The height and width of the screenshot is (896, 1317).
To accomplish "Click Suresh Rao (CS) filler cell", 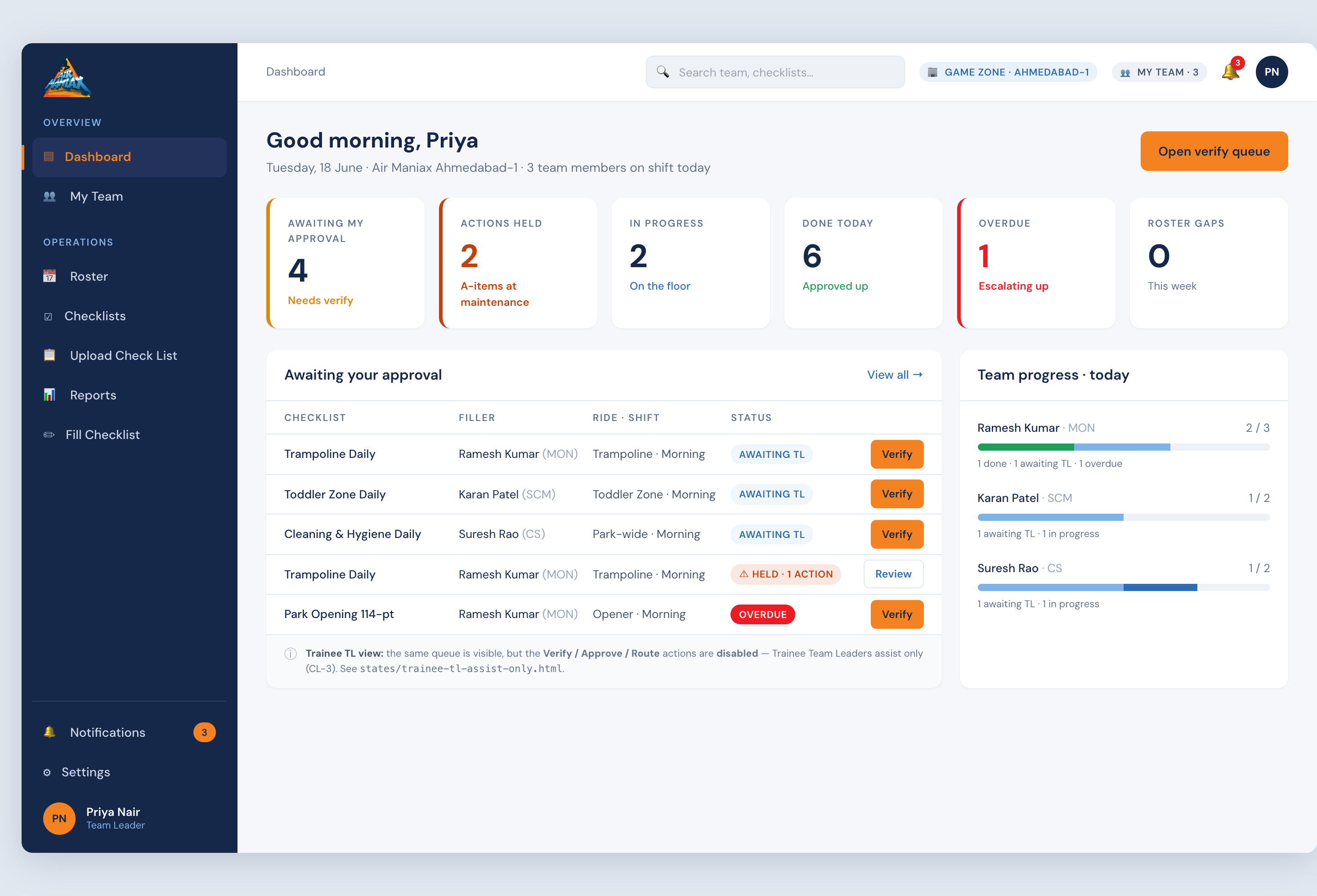I will [502, 534].
